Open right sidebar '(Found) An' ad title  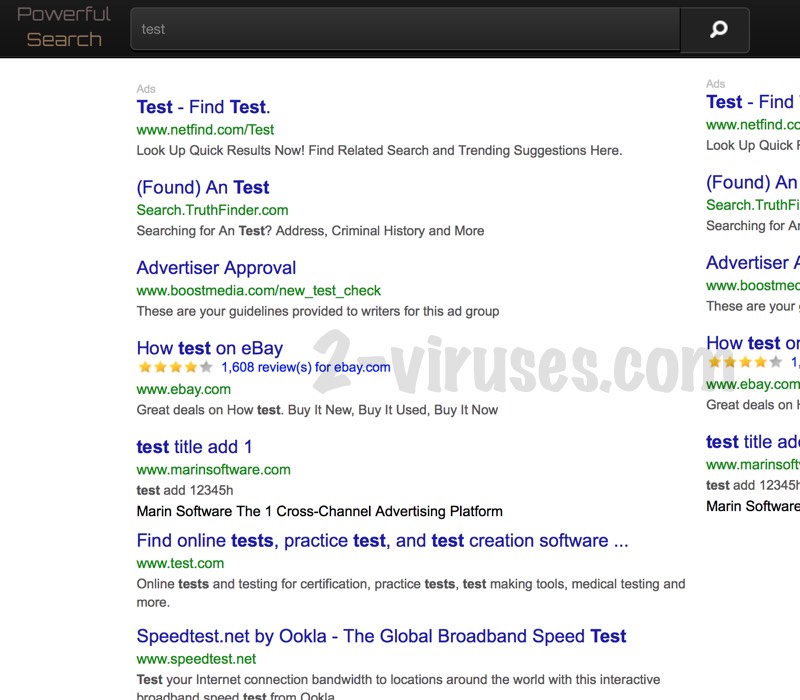[x=753, y=182]
